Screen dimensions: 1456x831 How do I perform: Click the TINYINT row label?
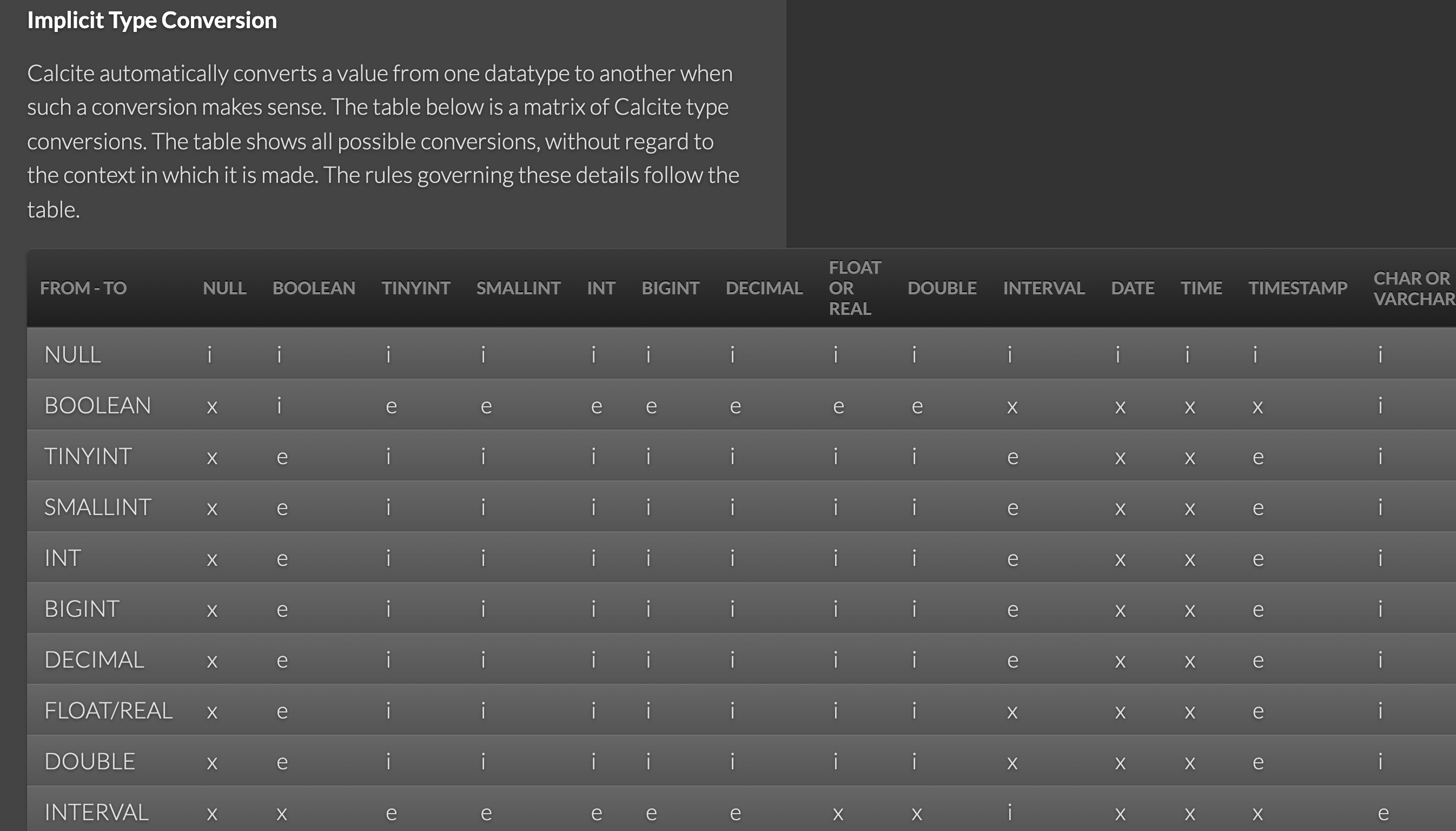click(x=88, y=457)
